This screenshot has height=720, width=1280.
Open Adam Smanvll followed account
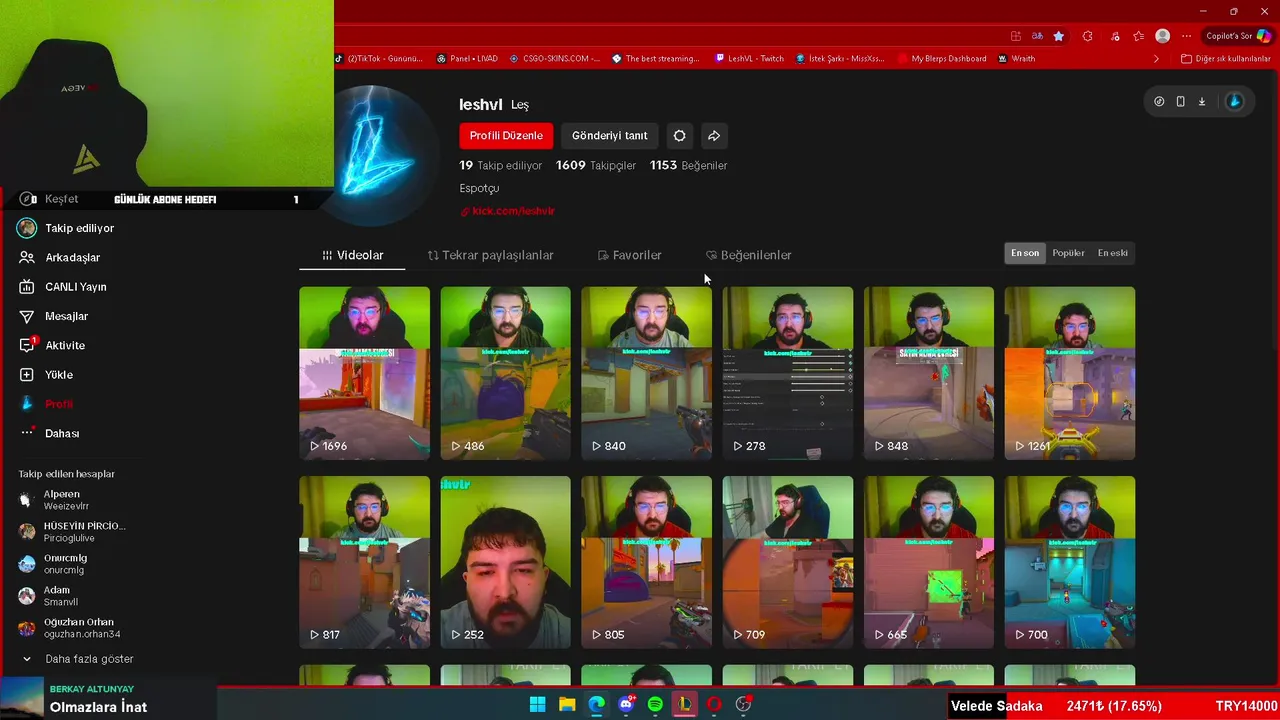point(48,596)
